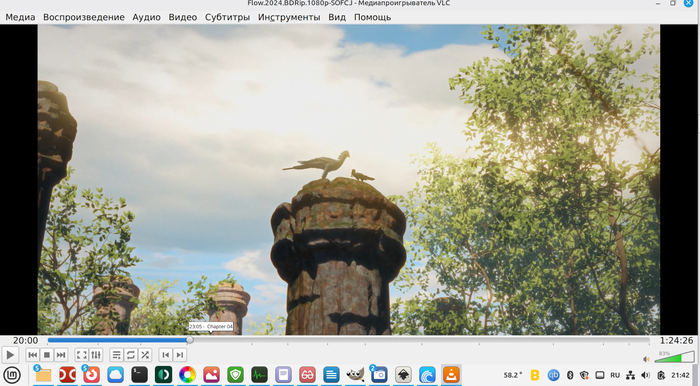
Task: Mute audio via VLC speaker icon
Action: click(646, 359)
